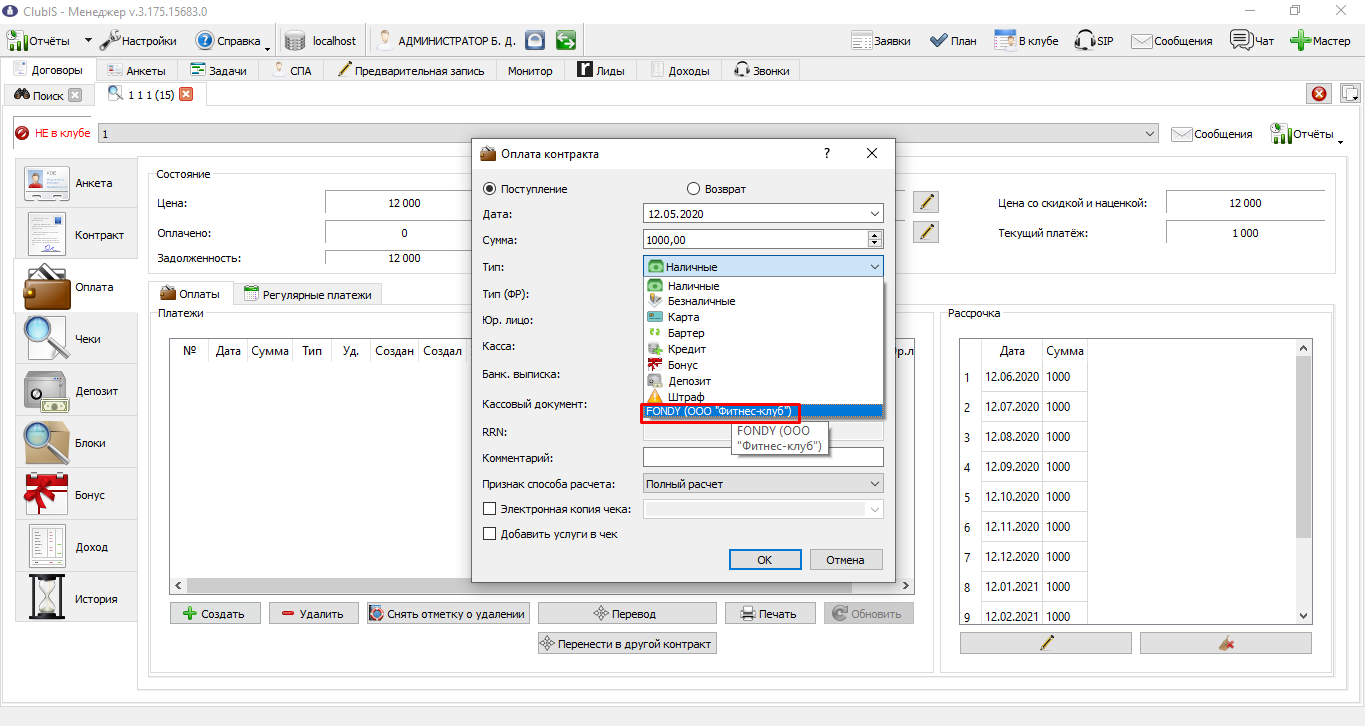Open the client selector dropdown showing 1

(x=628, y=133)
